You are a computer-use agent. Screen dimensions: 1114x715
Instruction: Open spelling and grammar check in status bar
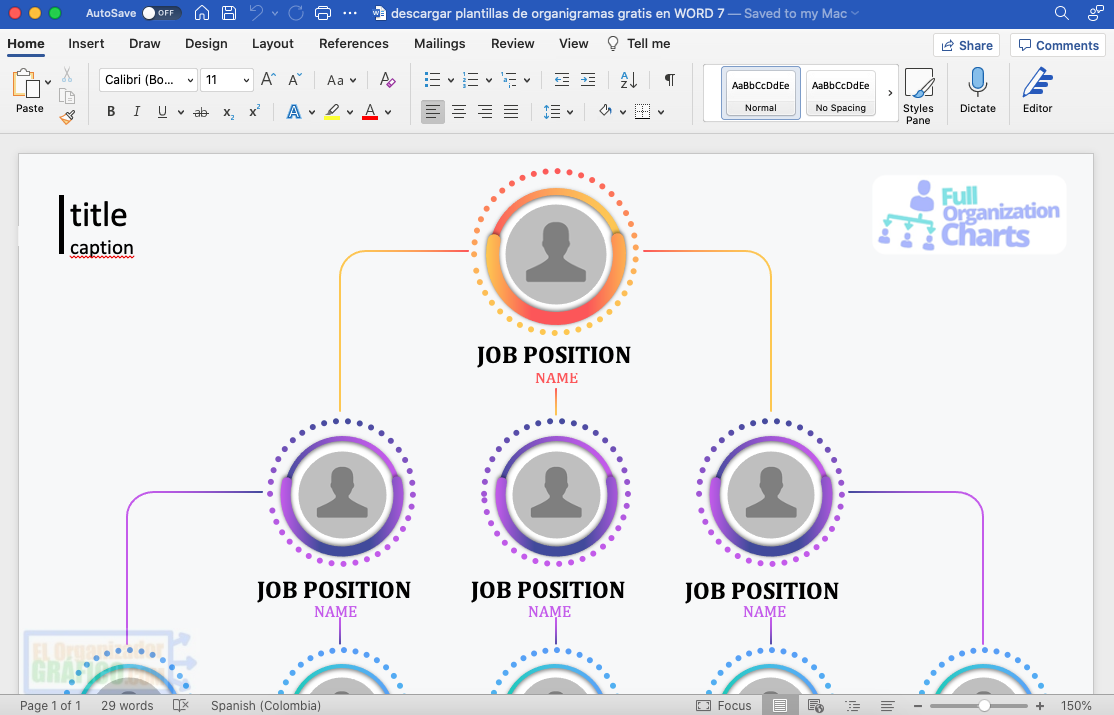181,705
